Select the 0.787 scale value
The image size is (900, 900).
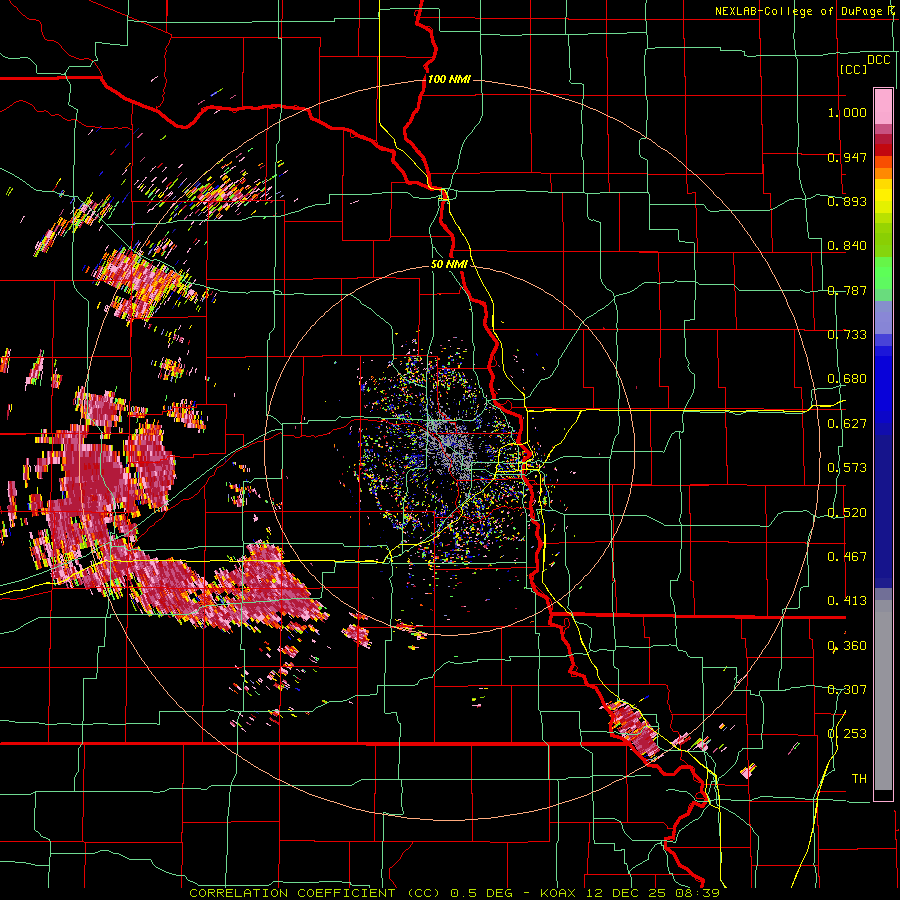tap(847, 290)
